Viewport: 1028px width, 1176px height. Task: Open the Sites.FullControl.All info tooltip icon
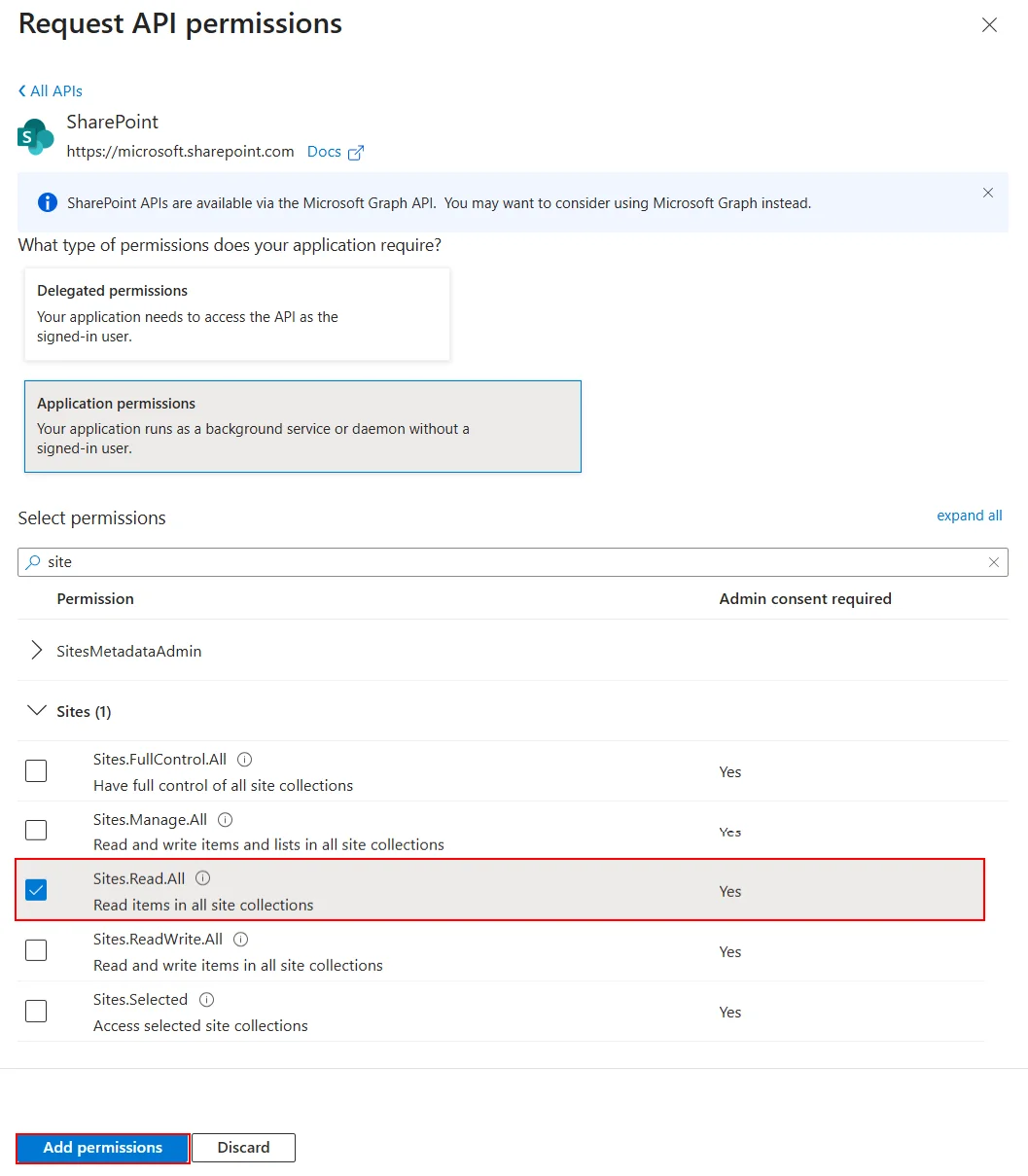pyautogui.click(x=244, y=759)
